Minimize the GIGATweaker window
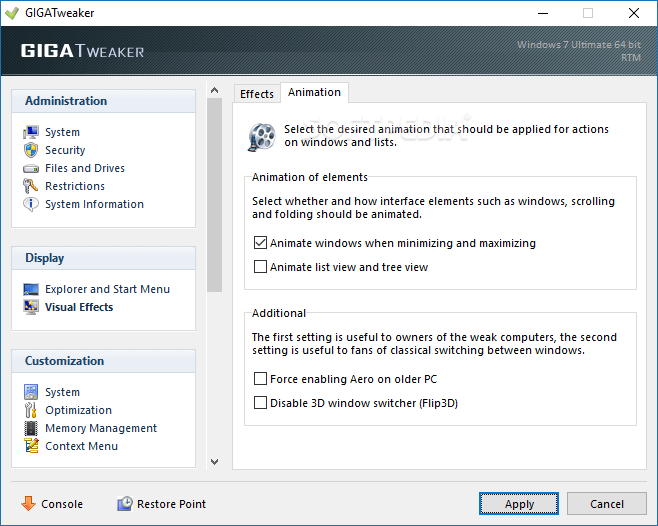This screenshot has height=526, width=658. 543,13
